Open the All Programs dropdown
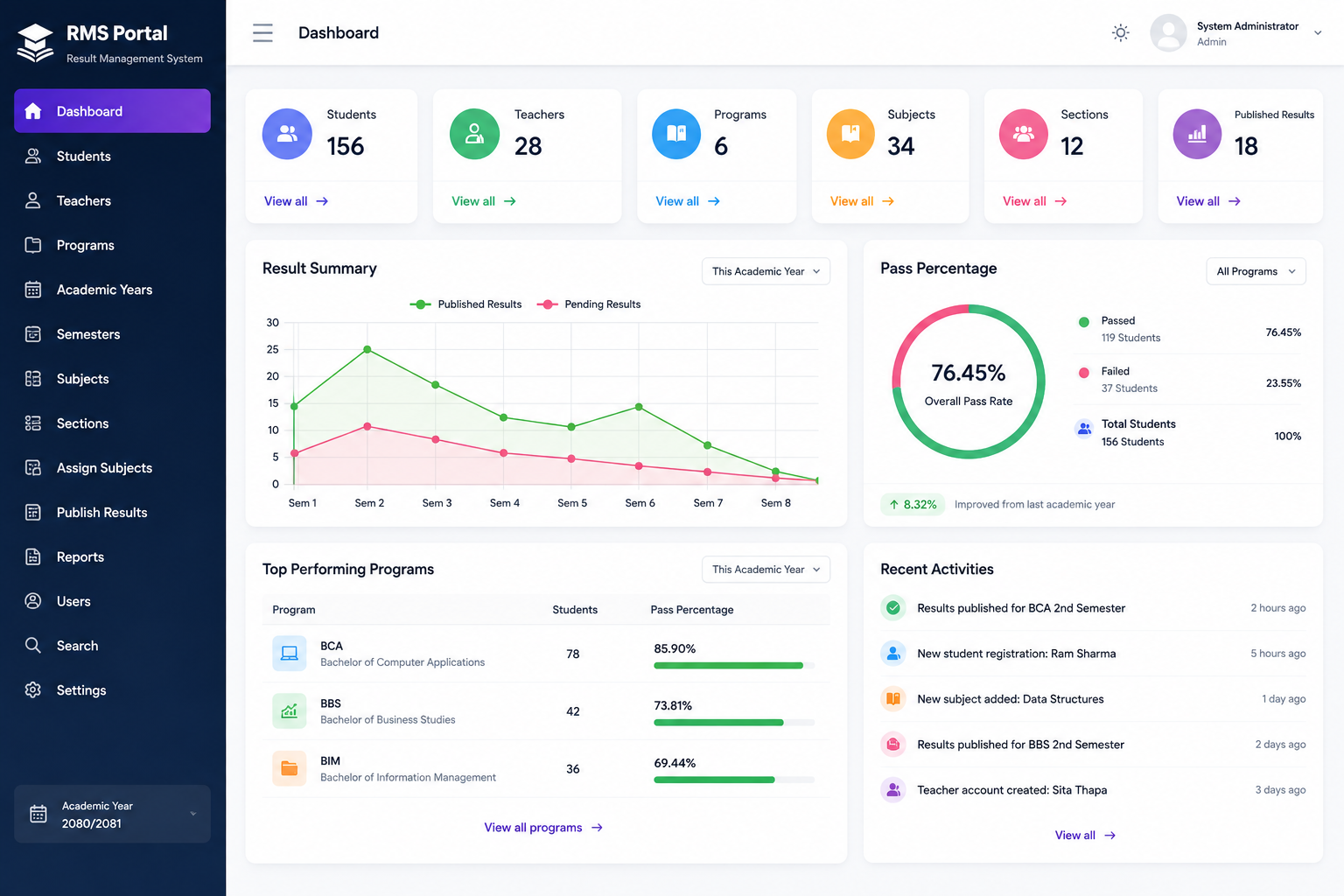Screen dimensions: 1344x896 pyautogui.click(x=1256, y=271)
